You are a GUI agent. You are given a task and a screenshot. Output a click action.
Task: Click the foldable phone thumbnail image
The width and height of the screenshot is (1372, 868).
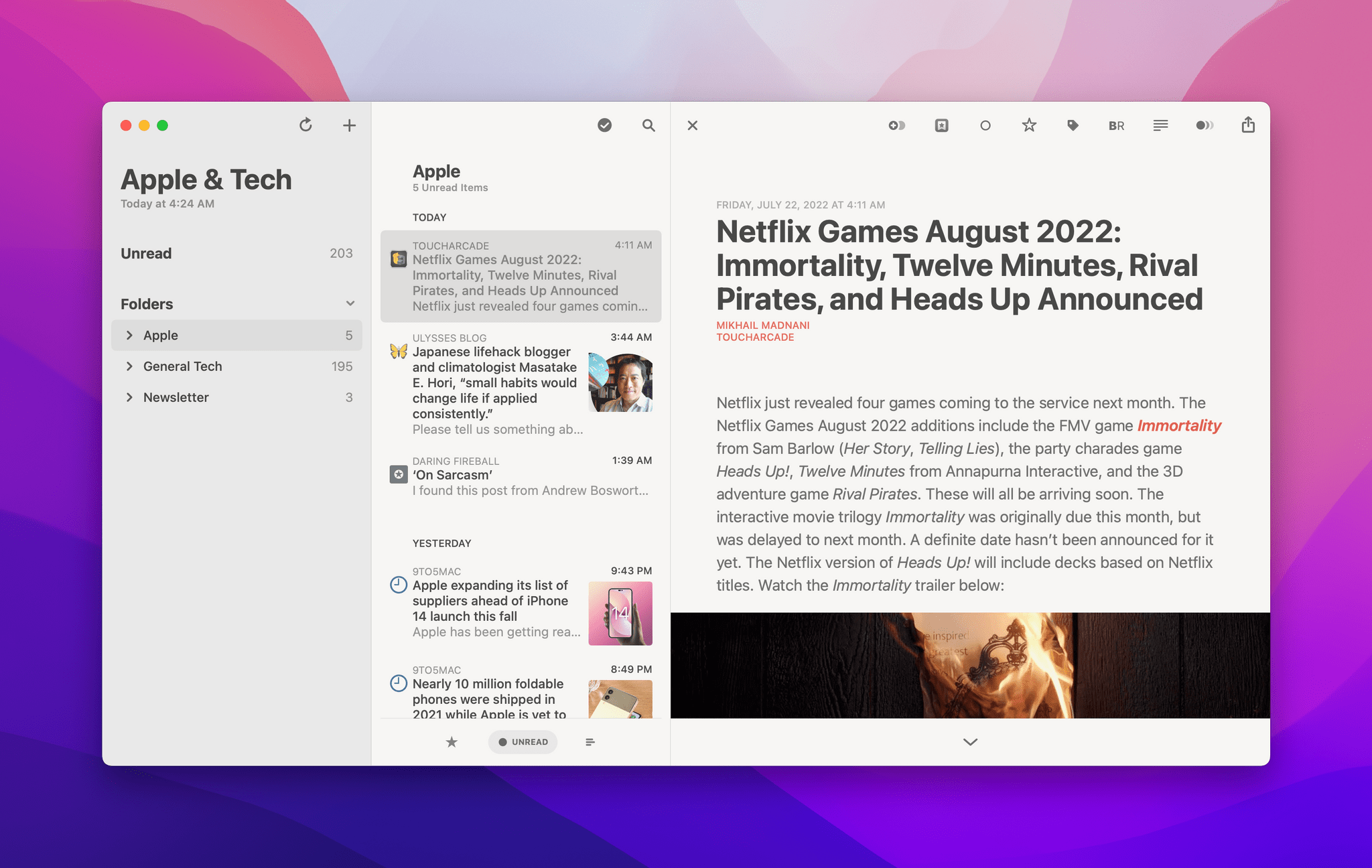pyautogui.click(x=620, y=699)
